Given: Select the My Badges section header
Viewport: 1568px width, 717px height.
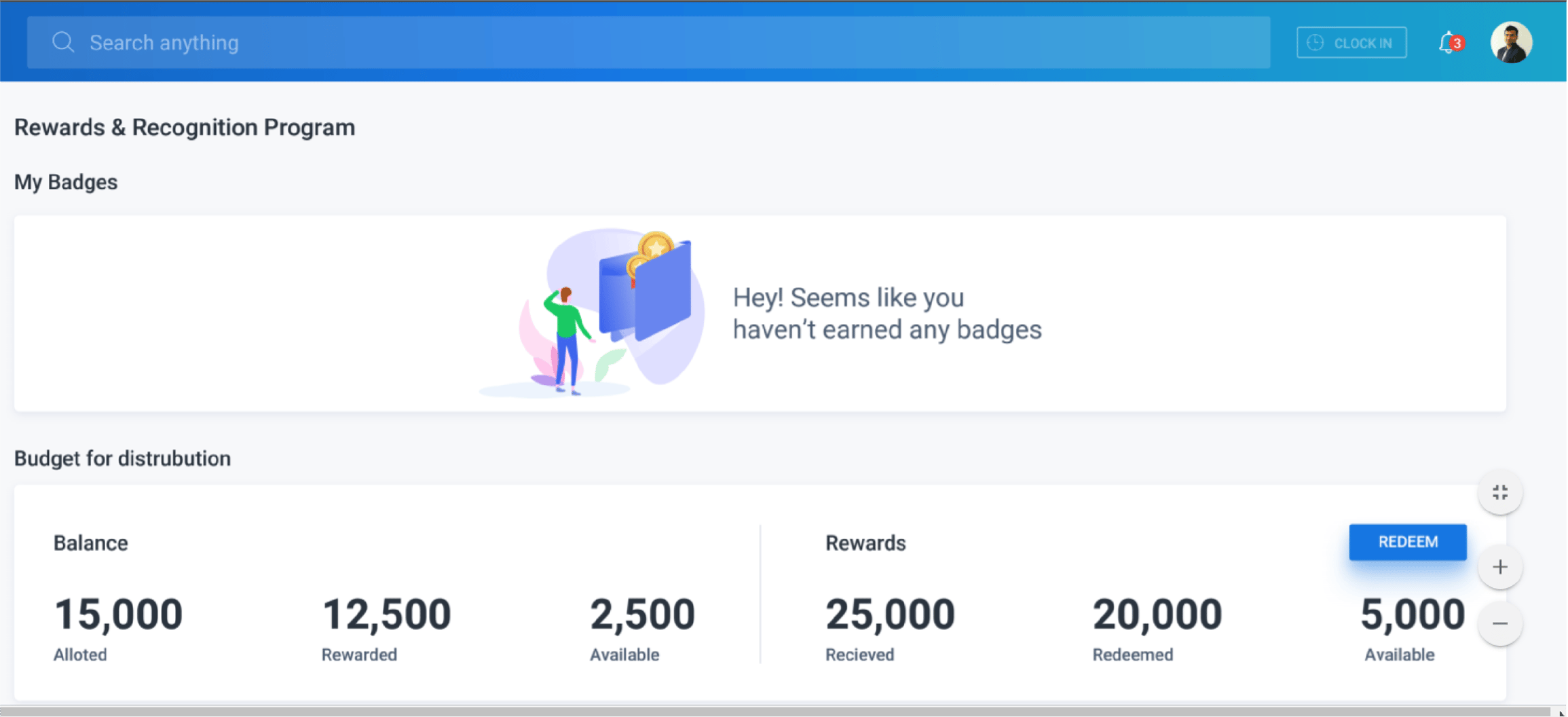Looking at the screenshot, I should 66,181.
